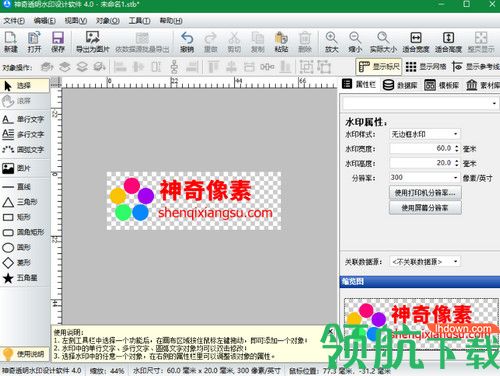Open the object selector combo box atop properties panel
The image size is (500, 376).
pos(421,103)
